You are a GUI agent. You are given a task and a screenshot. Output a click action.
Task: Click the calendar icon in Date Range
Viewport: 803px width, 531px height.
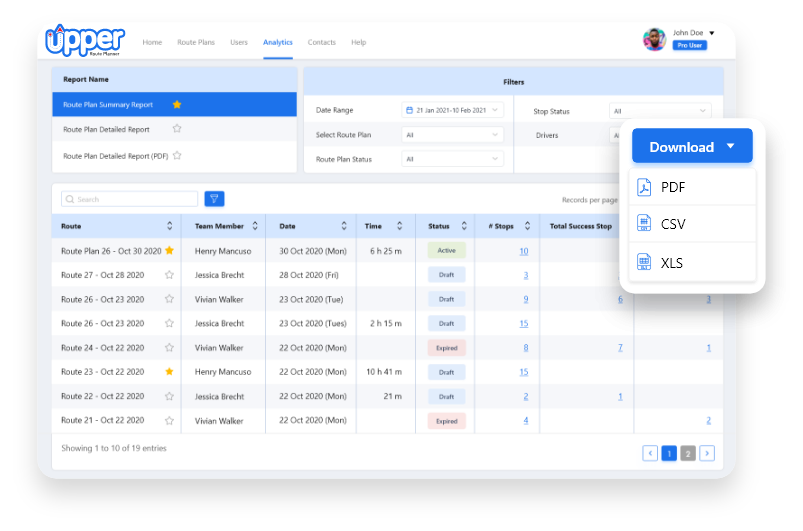409,110
